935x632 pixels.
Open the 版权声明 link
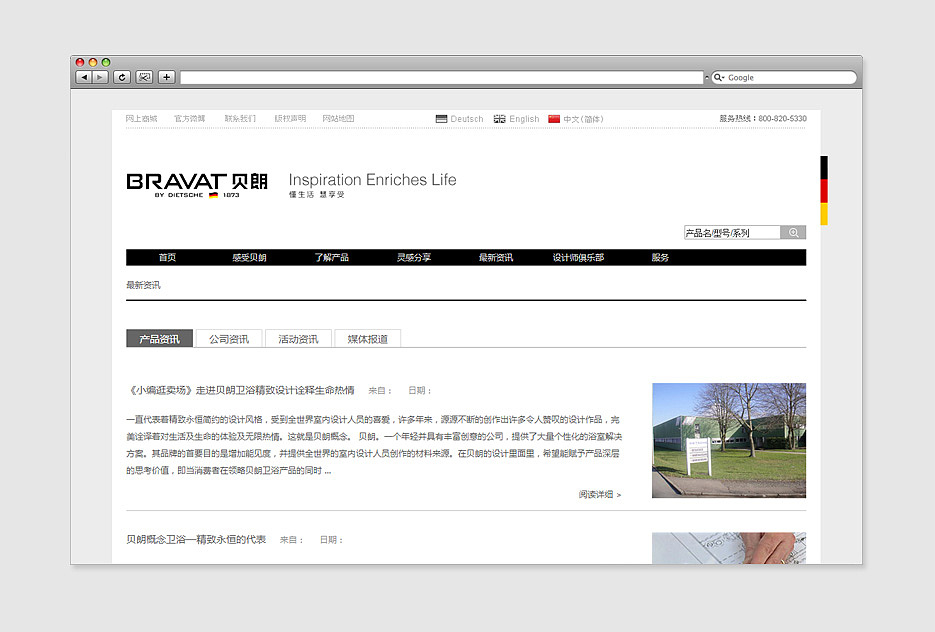[290, 119]
